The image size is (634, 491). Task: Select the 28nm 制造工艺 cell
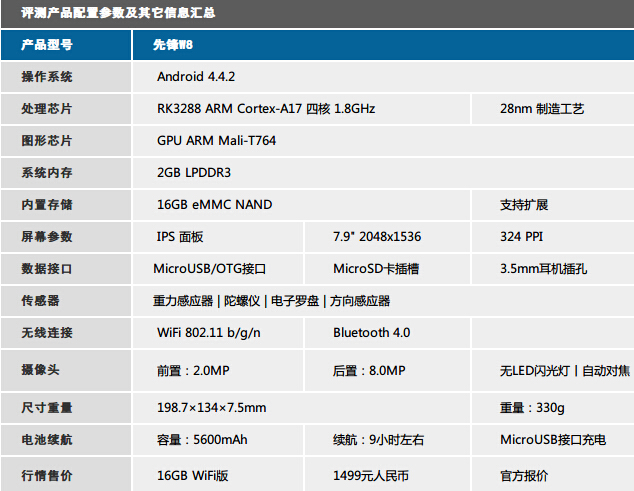click(x=541, y=109)
